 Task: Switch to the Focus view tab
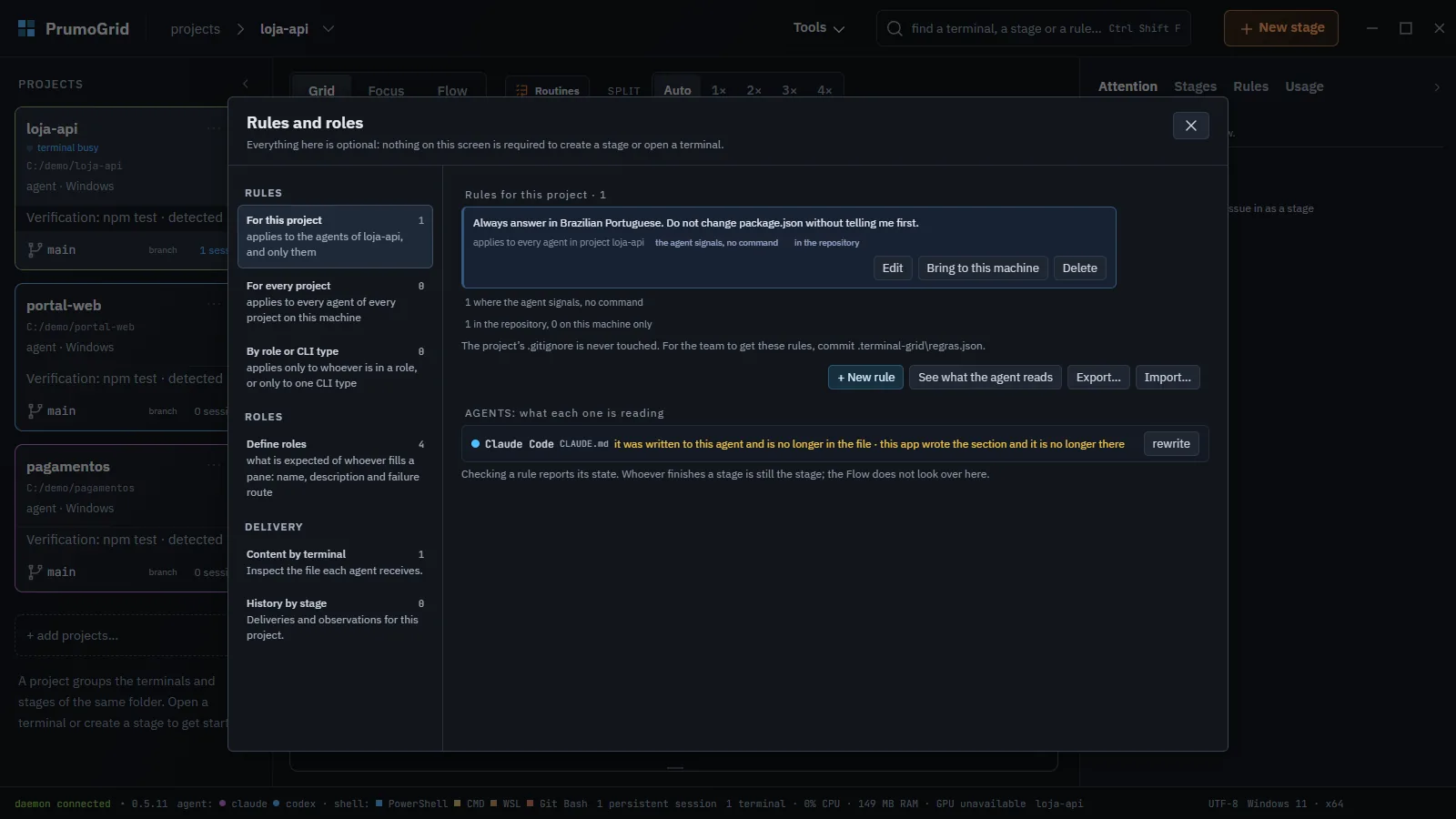pos(386,91)
